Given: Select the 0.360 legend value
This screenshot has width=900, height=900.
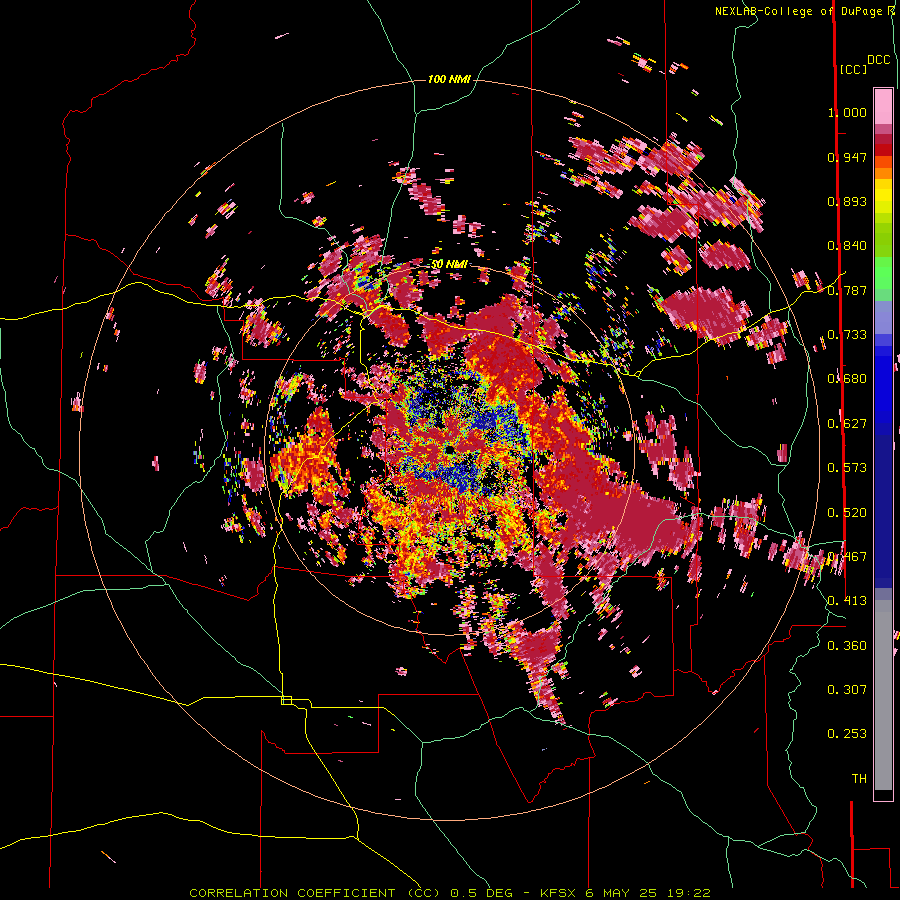Looking at the screenshot, I should [x=847, y=646].
